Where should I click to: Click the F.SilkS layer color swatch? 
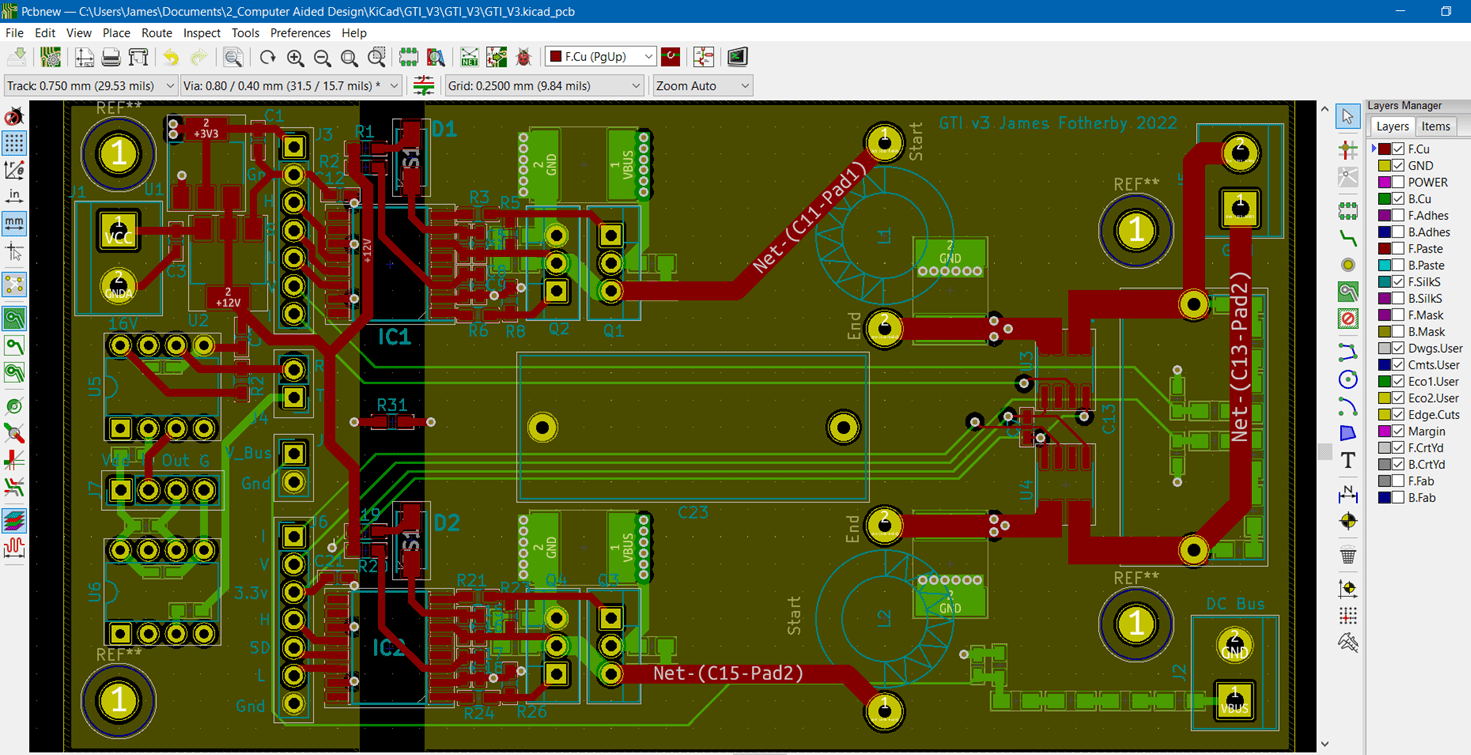[1384, 282]
